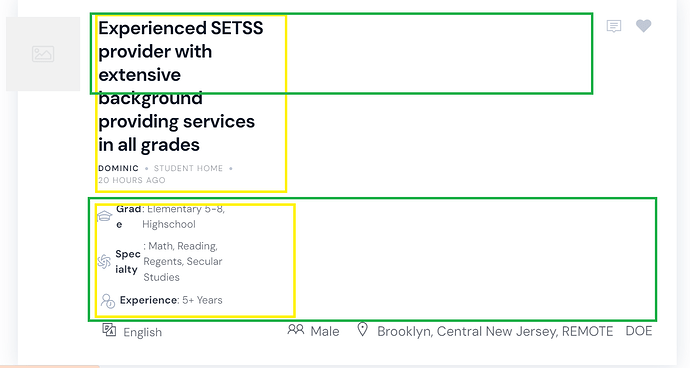690x368 pixels.
Task: Click the location pin icon
Action: 362,329
